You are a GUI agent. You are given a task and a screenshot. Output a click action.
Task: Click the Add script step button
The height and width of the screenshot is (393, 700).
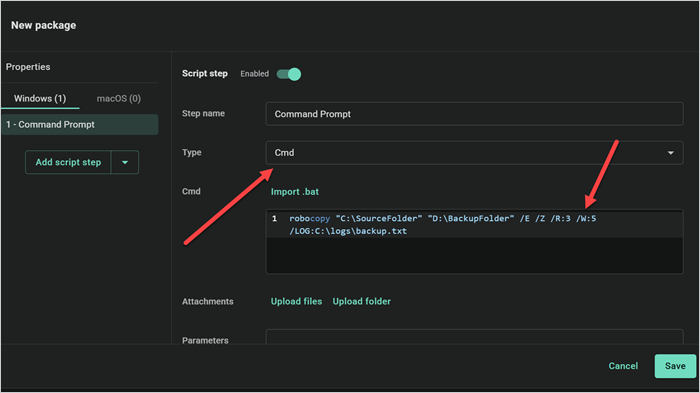(x=68, y=162)
